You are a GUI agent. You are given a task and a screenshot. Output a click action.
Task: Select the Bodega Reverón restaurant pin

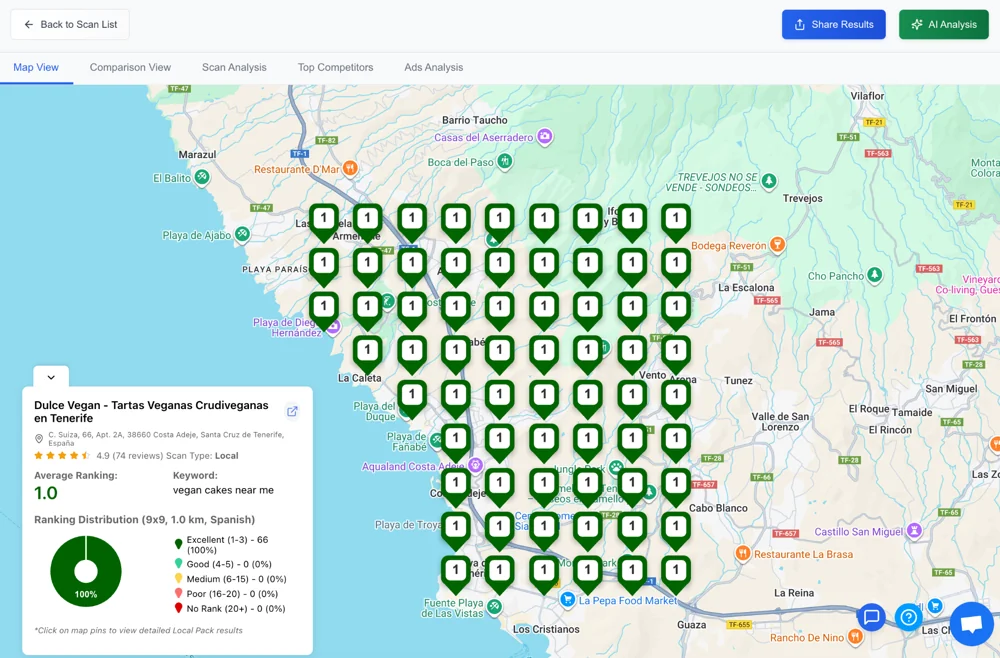pyautogui.click(x=778, y=245)
